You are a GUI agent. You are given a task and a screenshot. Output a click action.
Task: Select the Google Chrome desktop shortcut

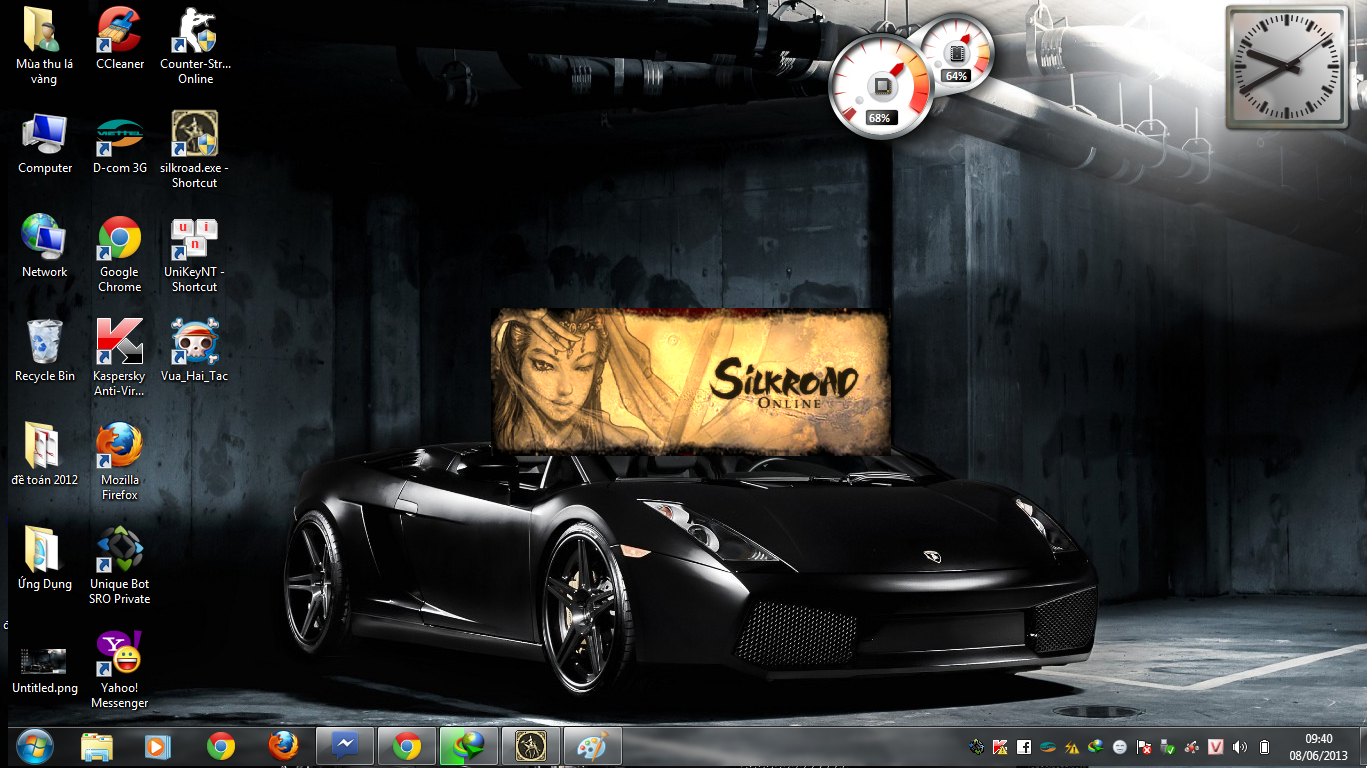pyautogui.click(x=119, y=254)
